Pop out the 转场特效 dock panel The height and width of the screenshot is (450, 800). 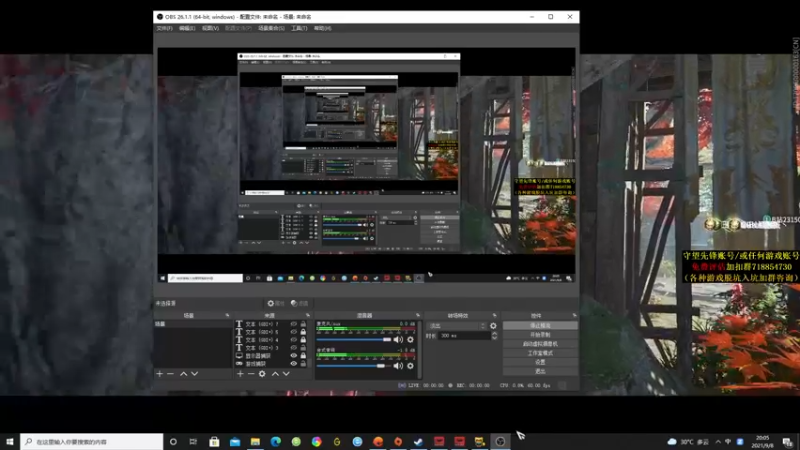(x=494, y=315)
